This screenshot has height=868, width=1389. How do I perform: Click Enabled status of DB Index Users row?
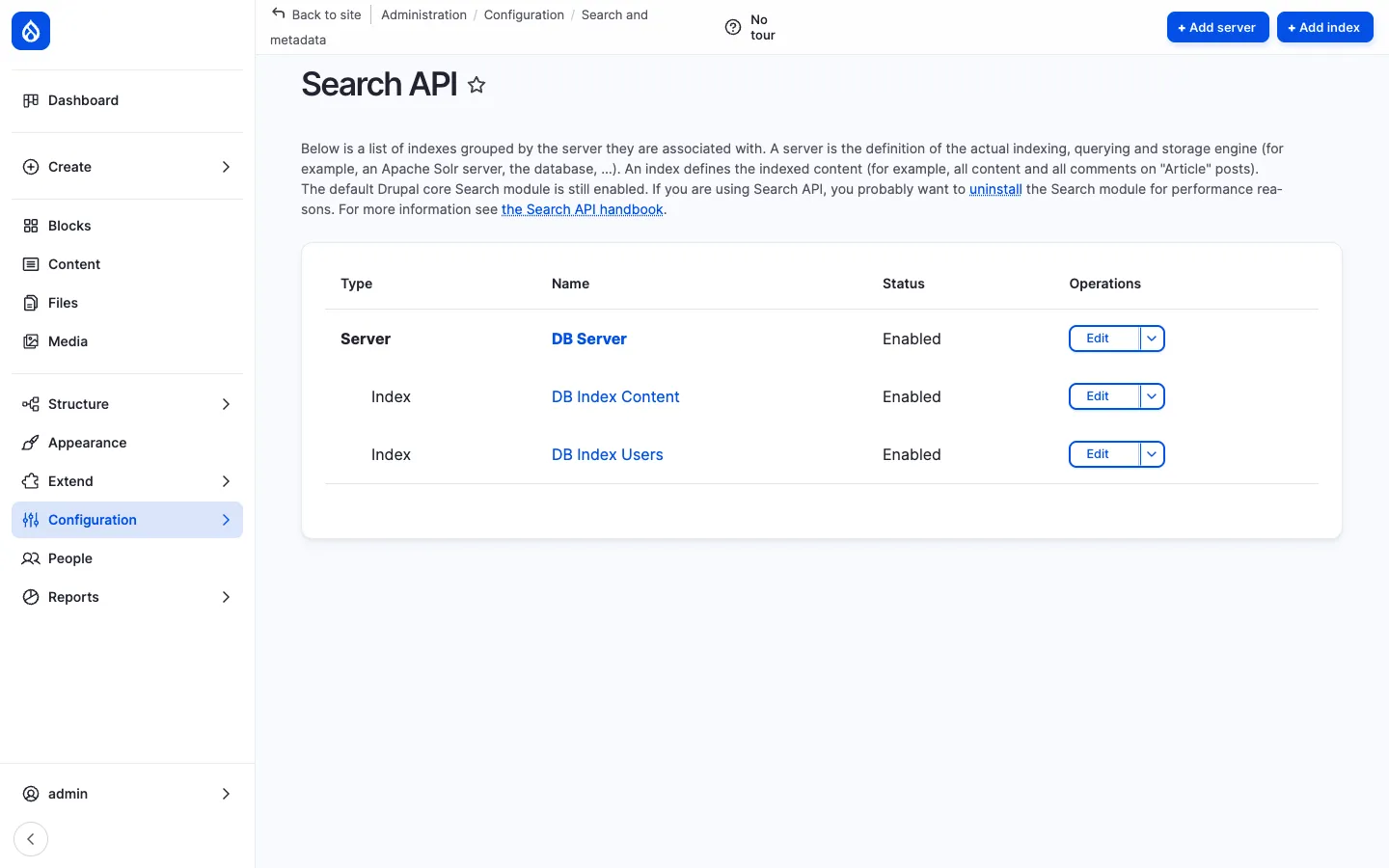912,454
